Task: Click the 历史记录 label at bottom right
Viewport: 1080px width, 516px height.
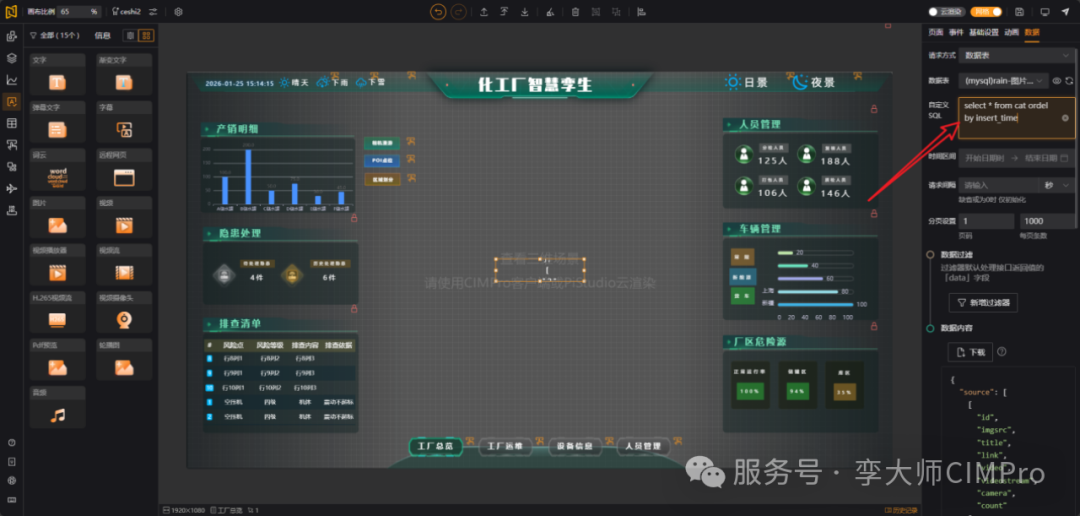Action: [x=902, y=510]
